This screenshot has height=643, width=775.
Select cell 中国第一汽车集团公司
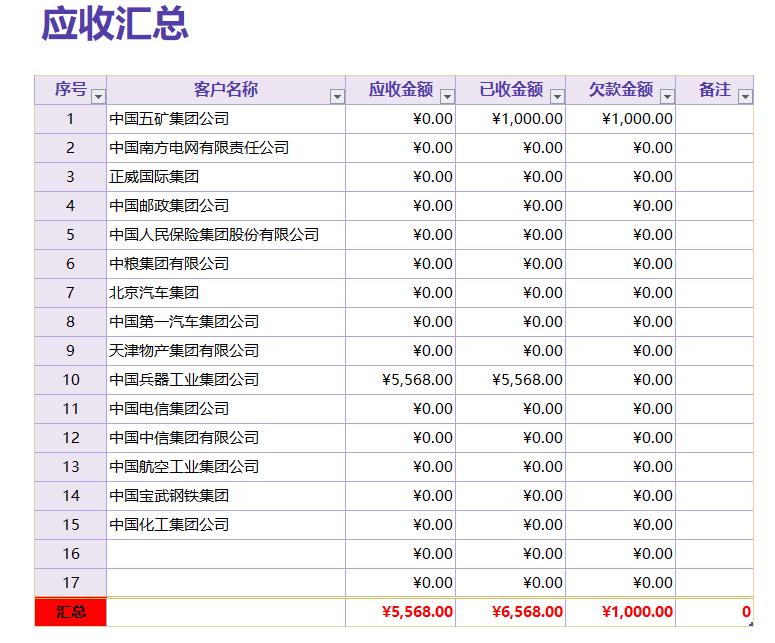tap(226, 322)
